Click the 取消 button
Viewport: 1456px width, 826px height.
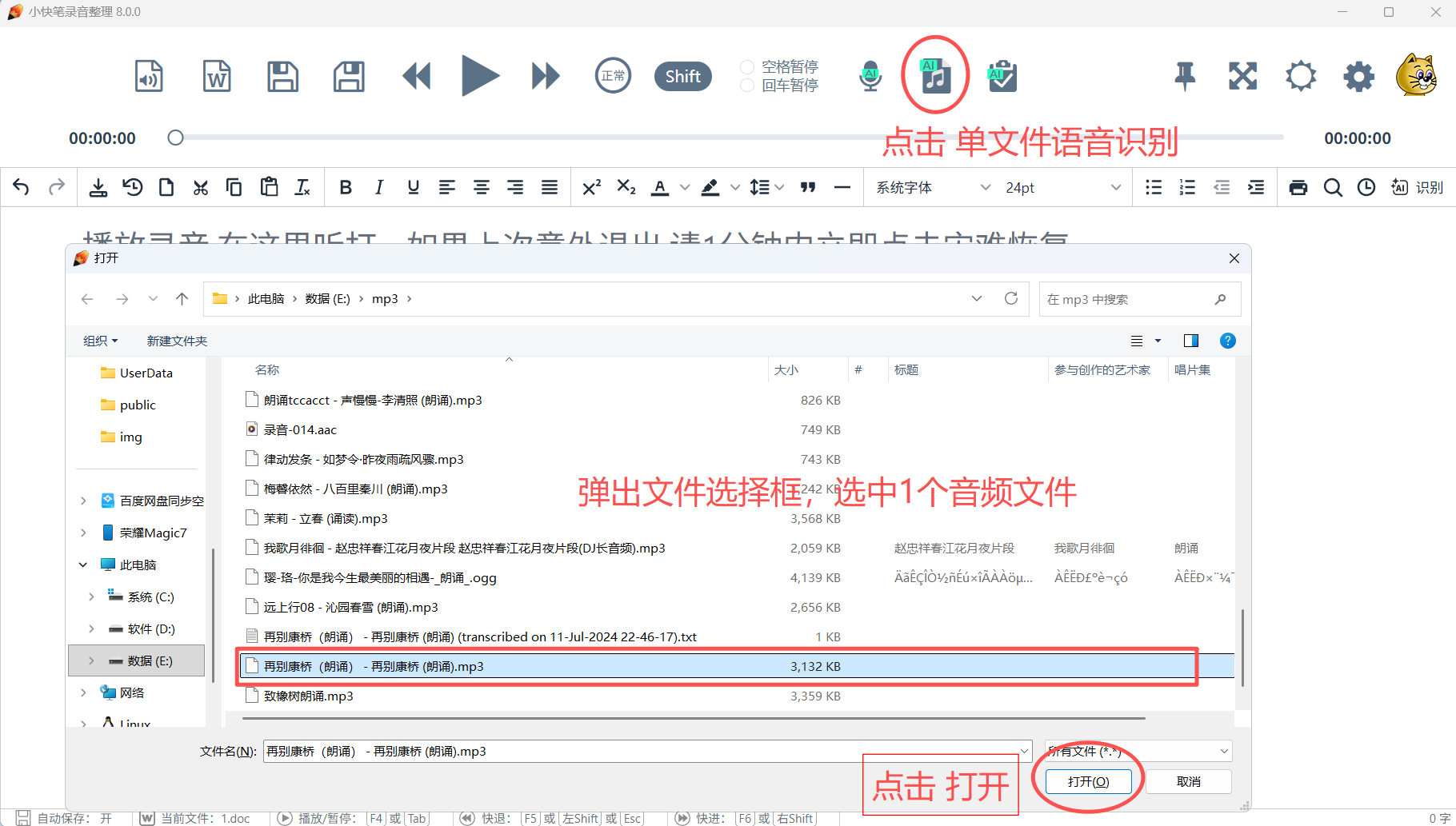coord(1188,781)
